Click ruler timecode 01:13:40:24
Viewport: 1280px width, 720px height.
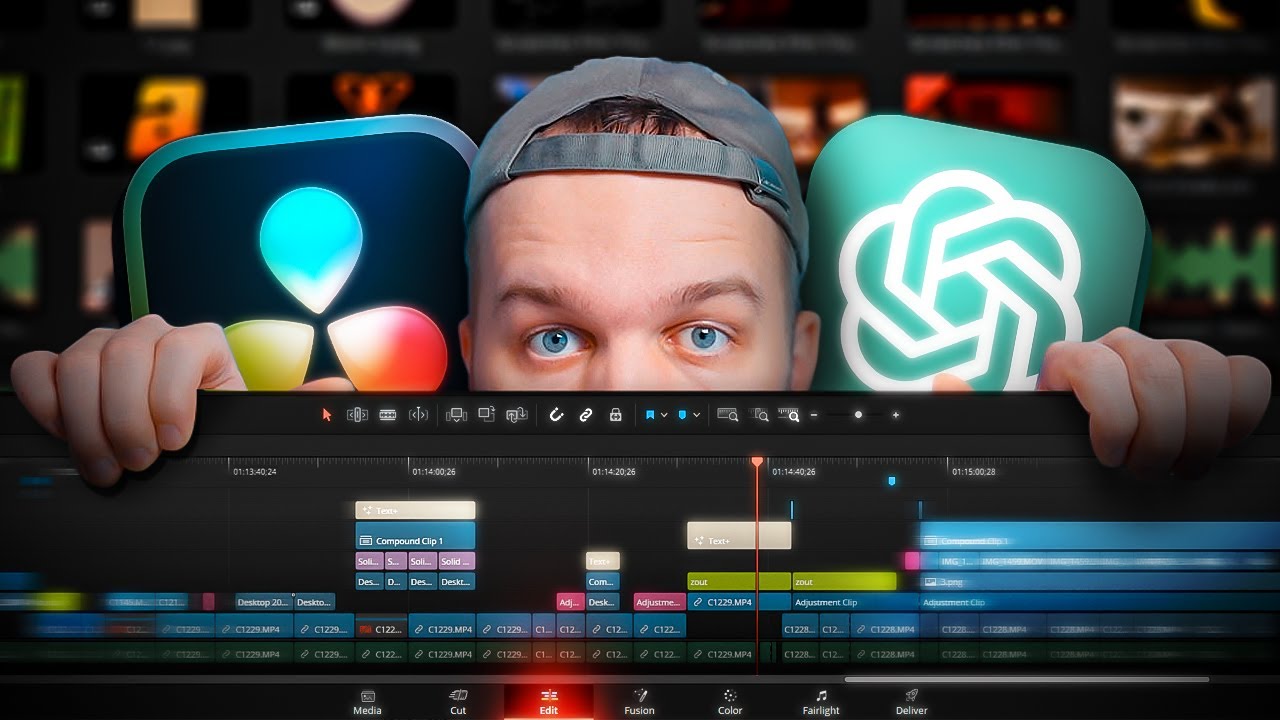point(255,471)
